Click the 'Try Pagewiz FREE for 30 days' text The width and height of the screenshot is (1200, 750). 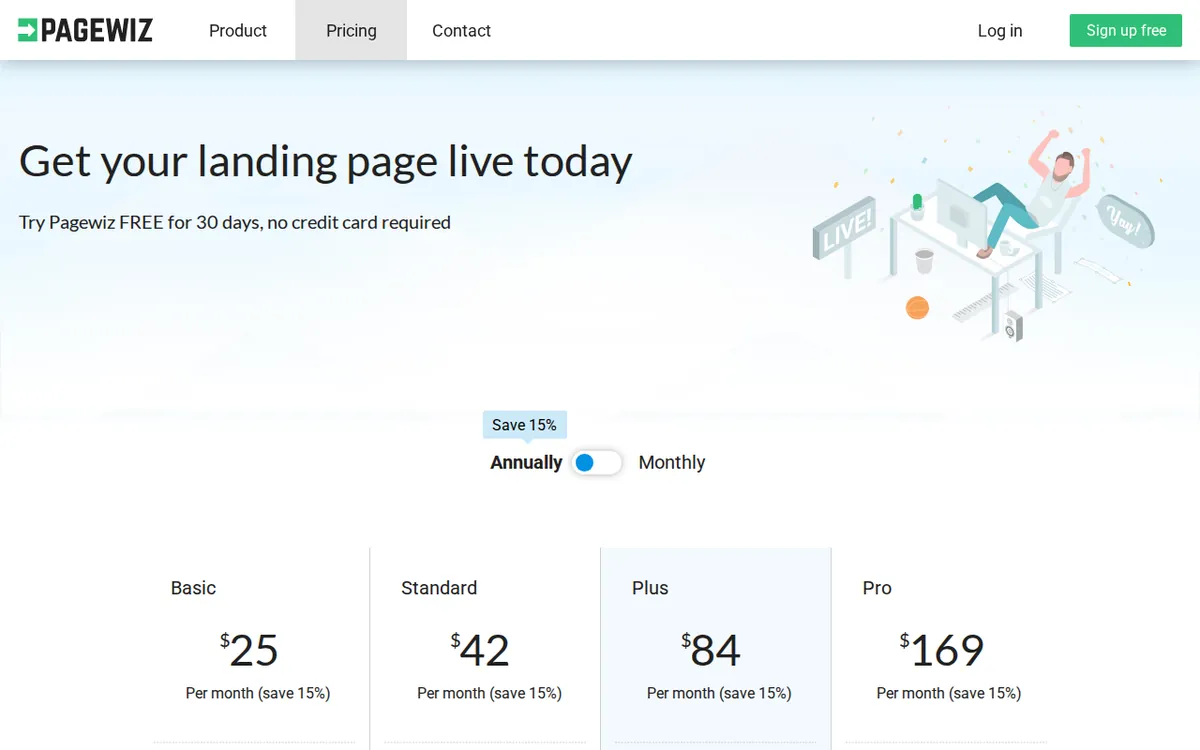pyautogui.click(x=235, y=222)
